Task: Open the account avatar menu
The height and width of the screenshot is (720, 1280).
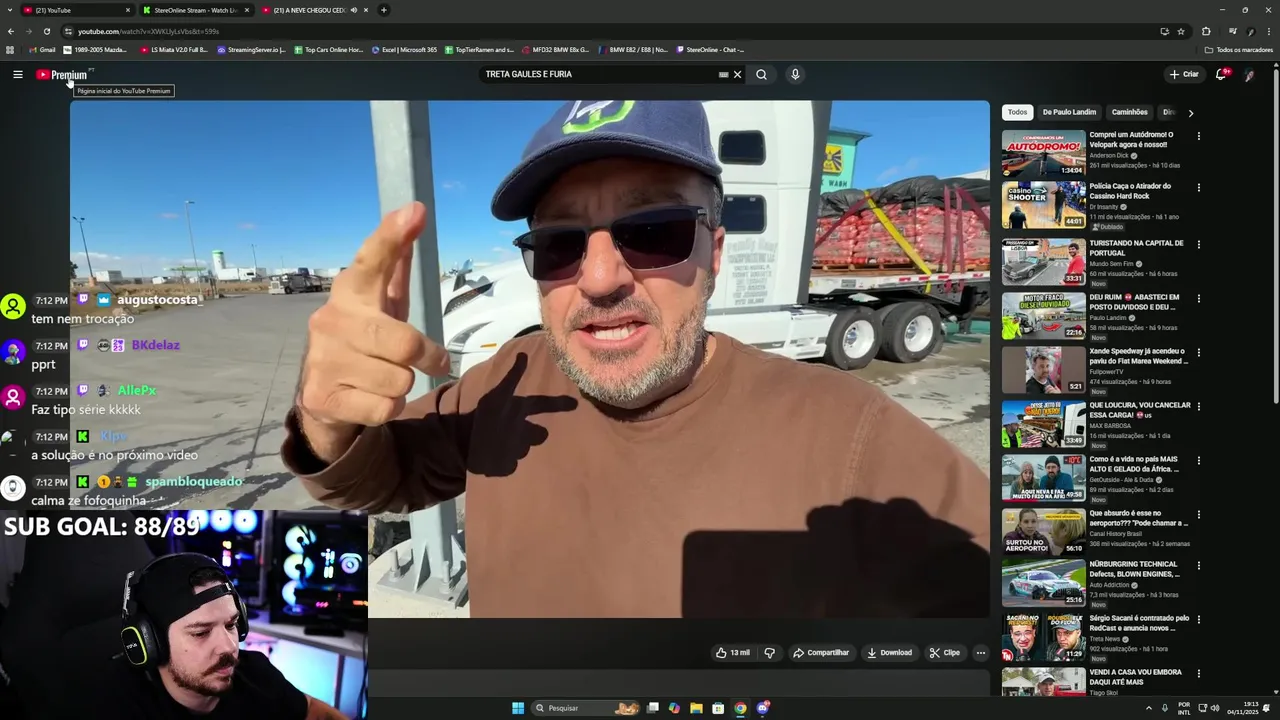Action: point(1250,74)
